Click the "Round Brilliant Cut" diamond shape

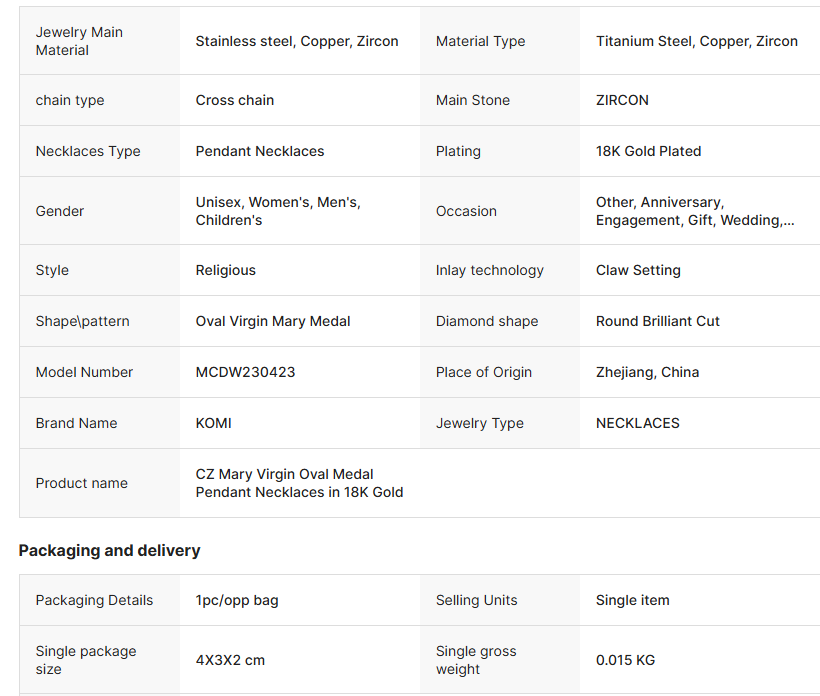click(x=657, y=321)
